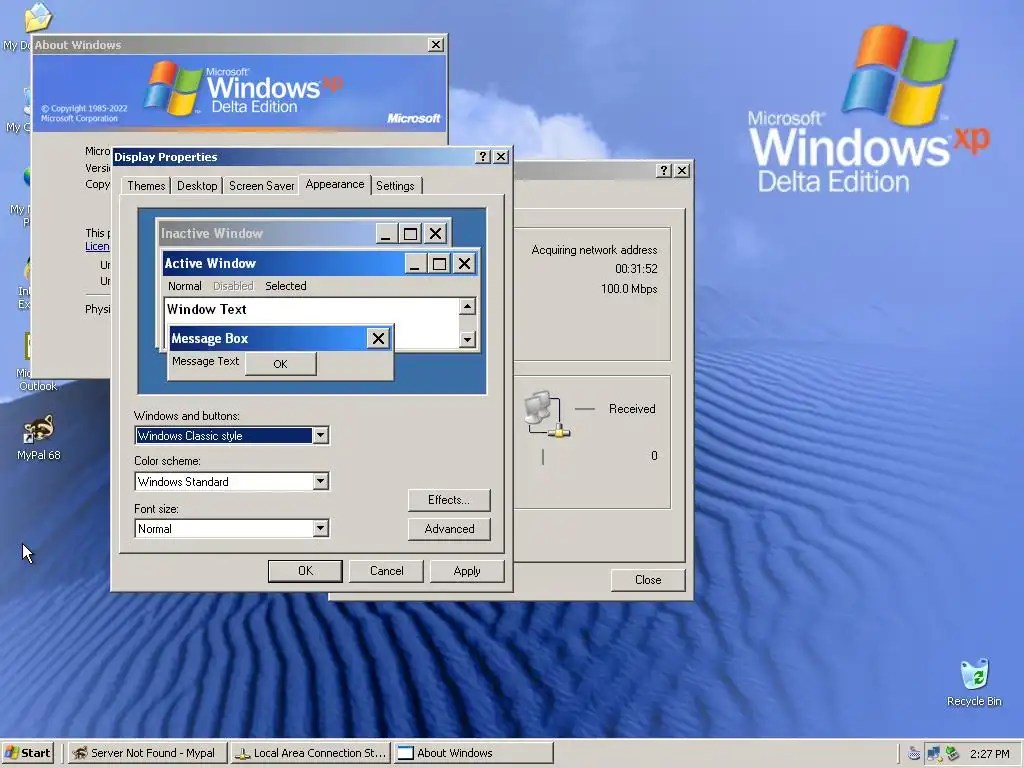Click the safely remove hardware tray icon
The width and height of the screenshot is (1024, 768).
tap(953, 754)
